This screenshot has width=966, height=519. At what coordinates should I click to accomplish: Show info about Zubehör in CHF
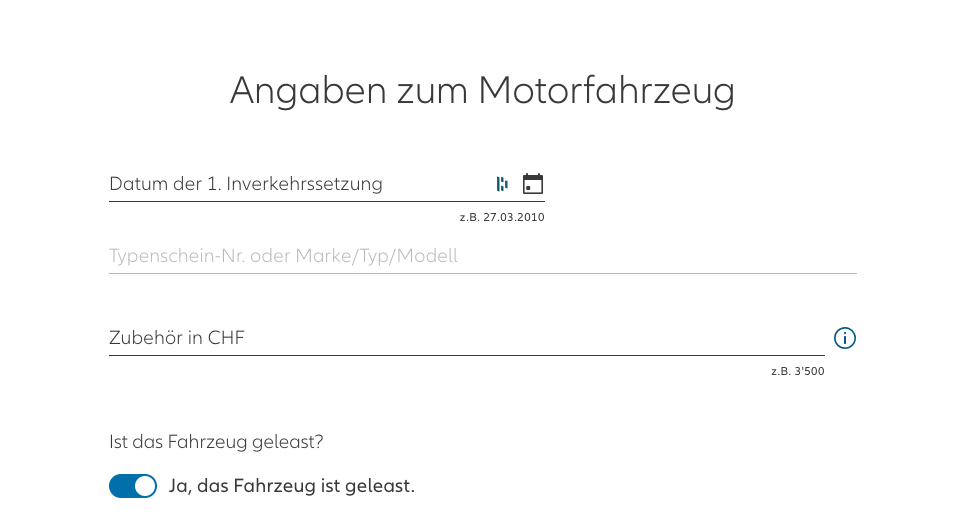(845, 338)
